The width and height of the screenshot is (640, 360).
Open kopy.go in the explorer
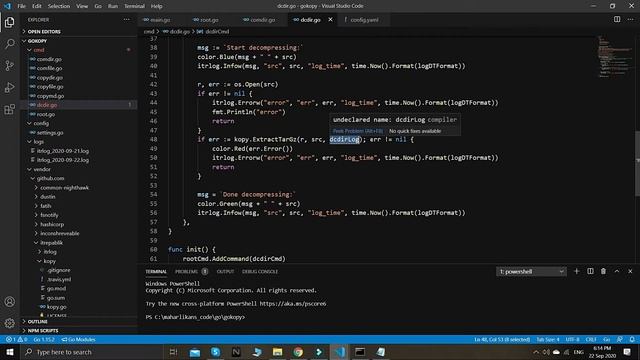click(x=56, y=307)
